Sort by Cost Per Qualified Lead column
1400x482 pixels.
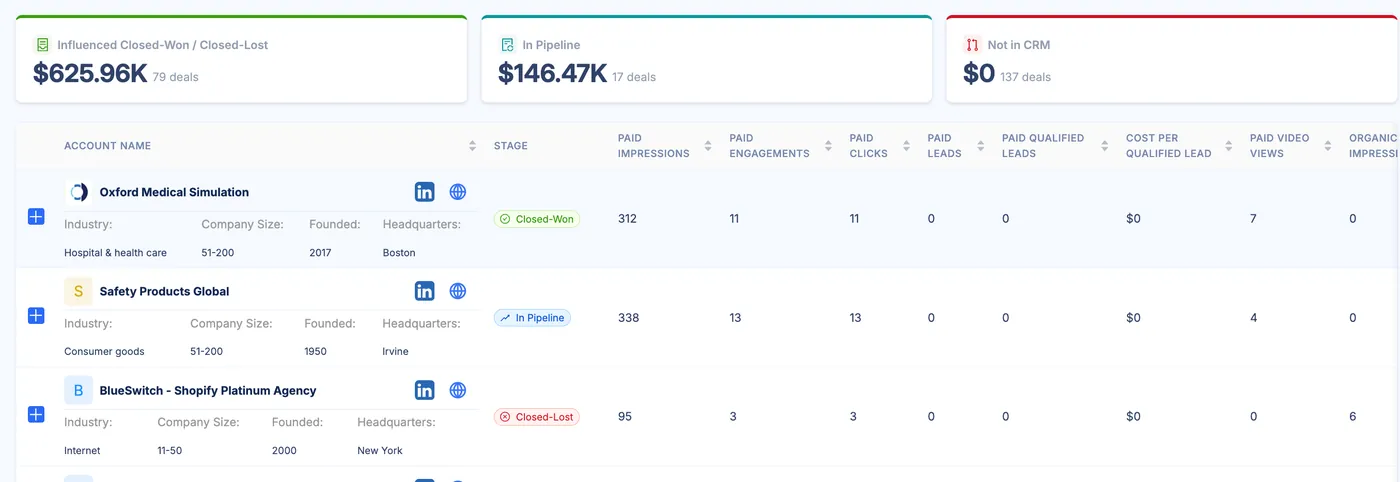[x=1230, y=146]
